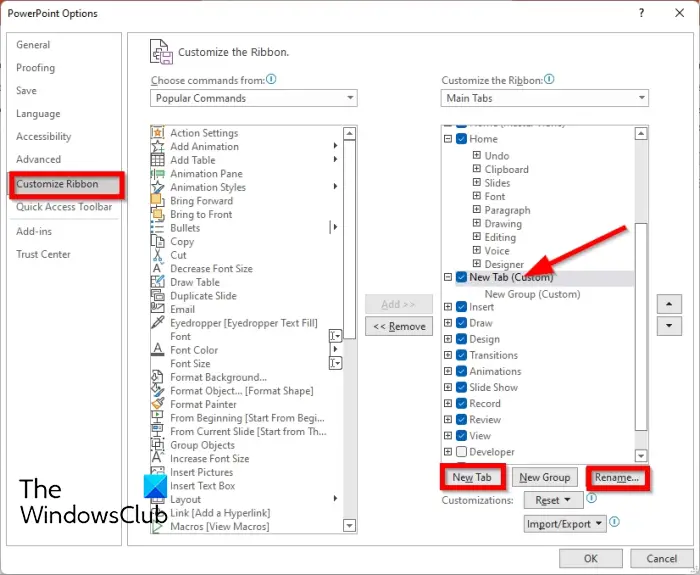Toggle the New Tab (Custom) checkbox
700x575 pixels.
pos(462,277)
